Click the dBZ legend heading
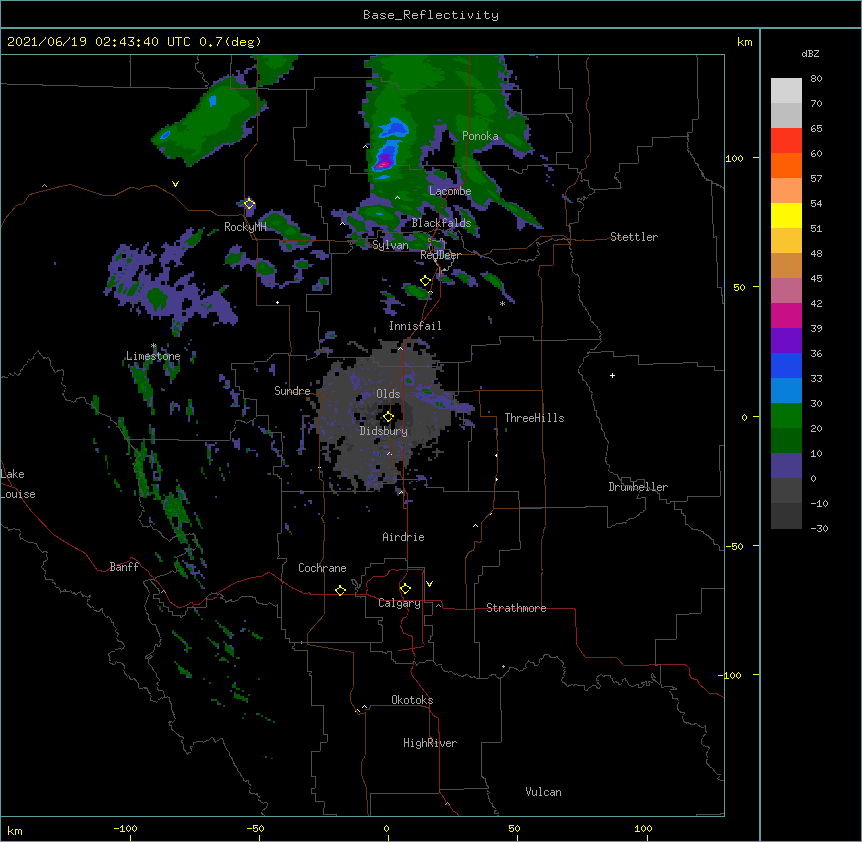862x842 pixels. point(810,53)
